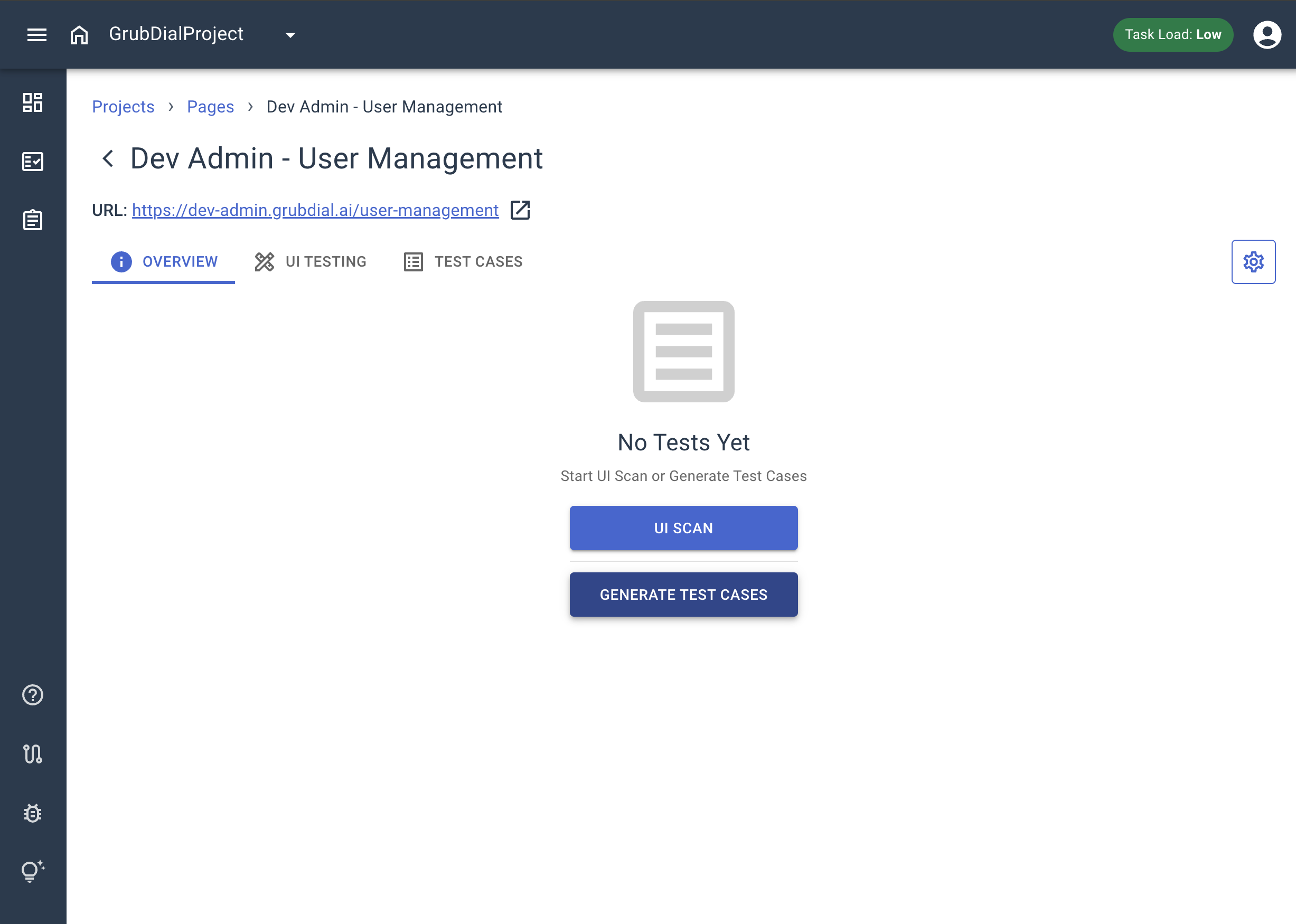Expand the GrubDialProject dropdown arrow
The image size is (1296, 924).
pyautogui.click(x=290, y=35)
